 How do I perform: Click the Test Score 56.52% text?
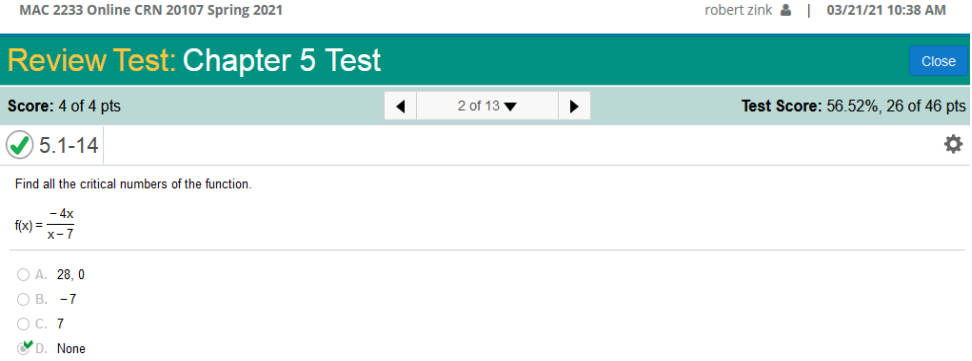[854, 106]
